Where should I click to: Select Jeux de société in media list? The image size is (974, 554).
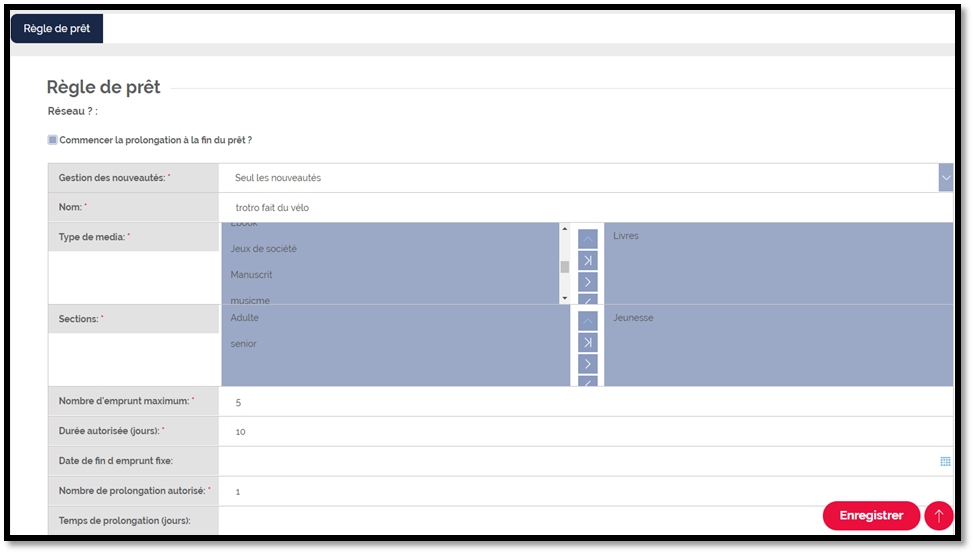(x=263, y=248)
